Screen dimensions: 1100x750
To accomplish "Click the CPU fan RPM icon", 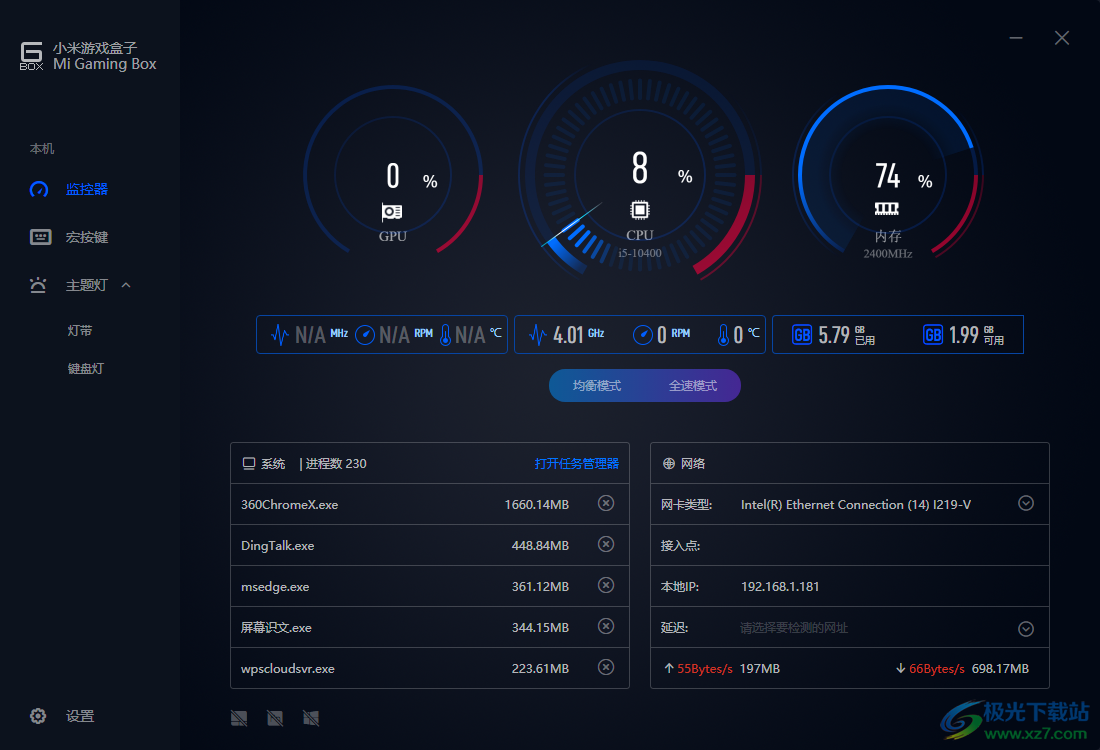I will coord(643,335).
